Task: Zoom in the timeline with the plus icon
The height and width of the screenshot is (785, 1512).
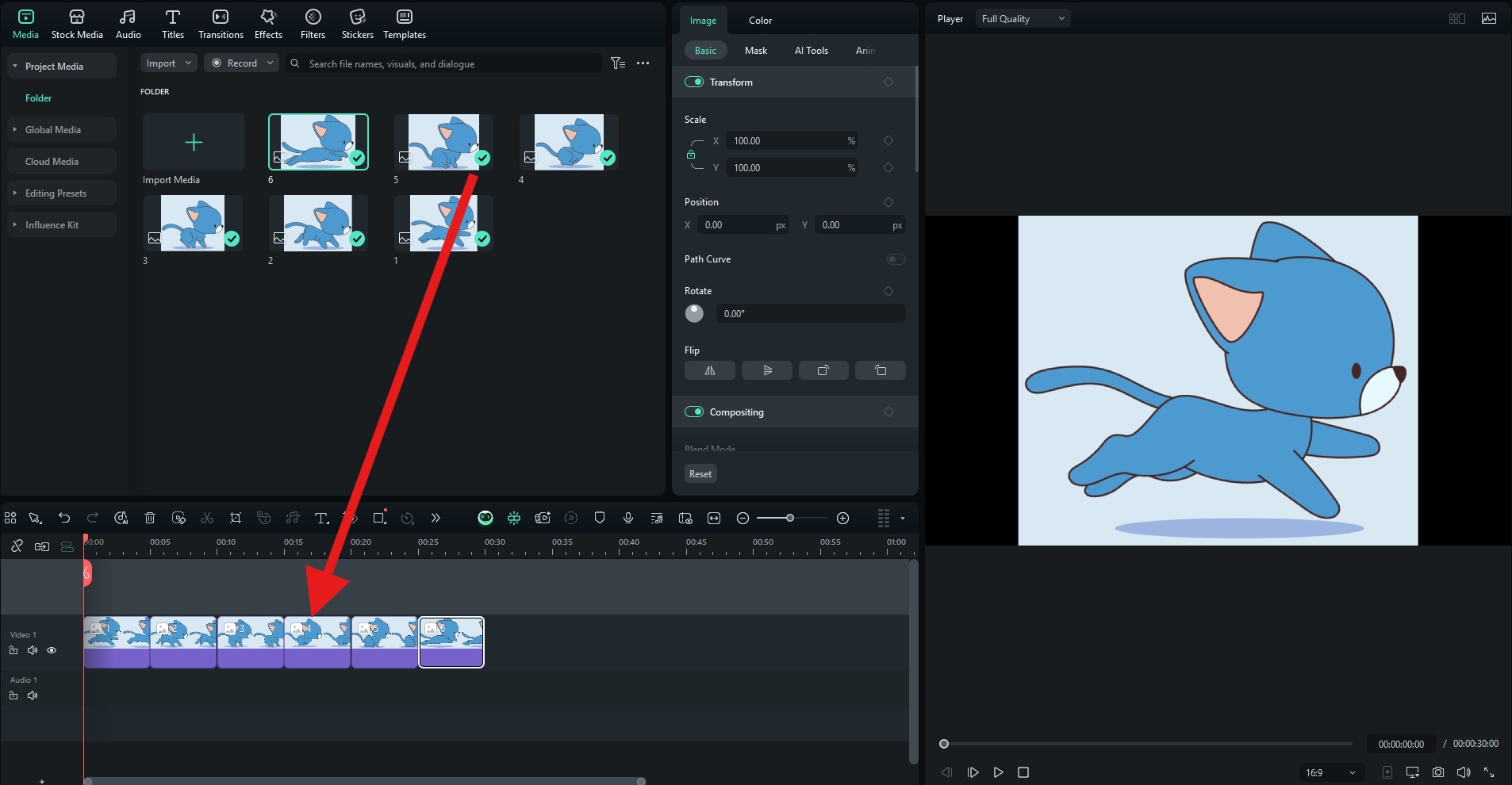Action: [843, 518]
